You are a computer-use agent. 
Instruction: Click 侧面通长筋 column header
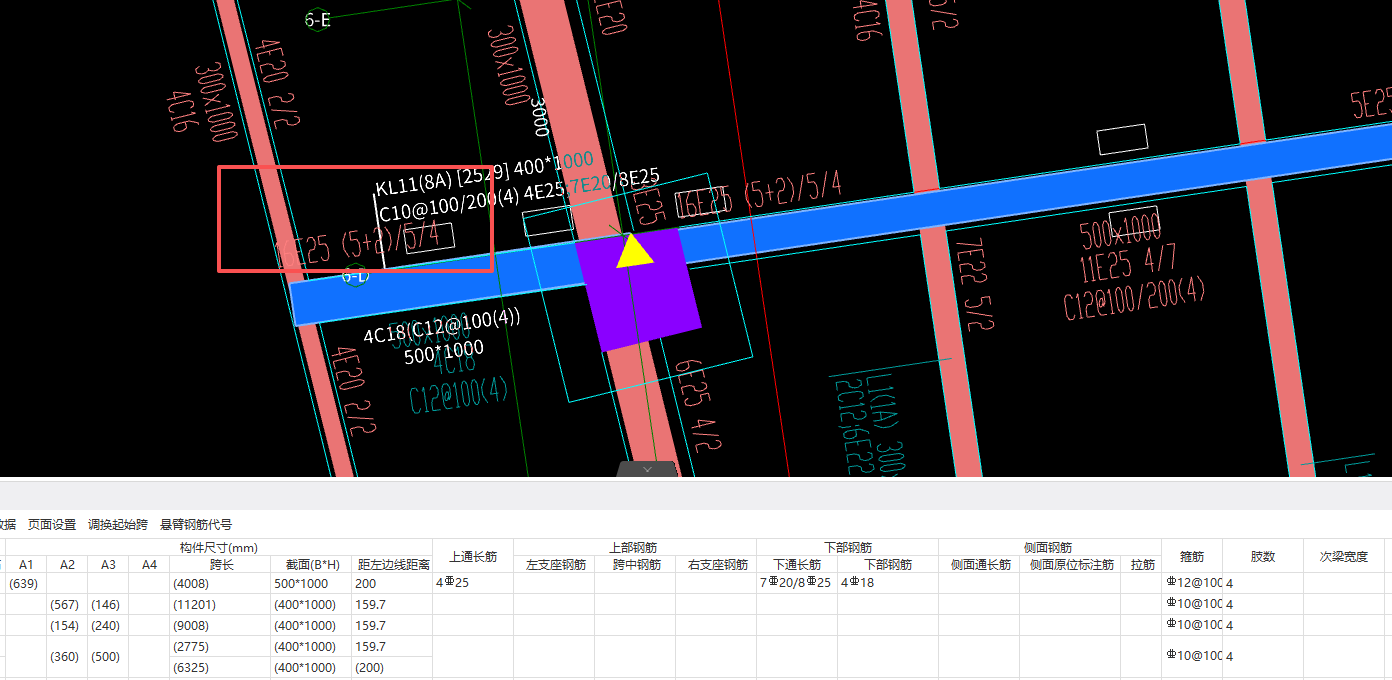(979, 565)
